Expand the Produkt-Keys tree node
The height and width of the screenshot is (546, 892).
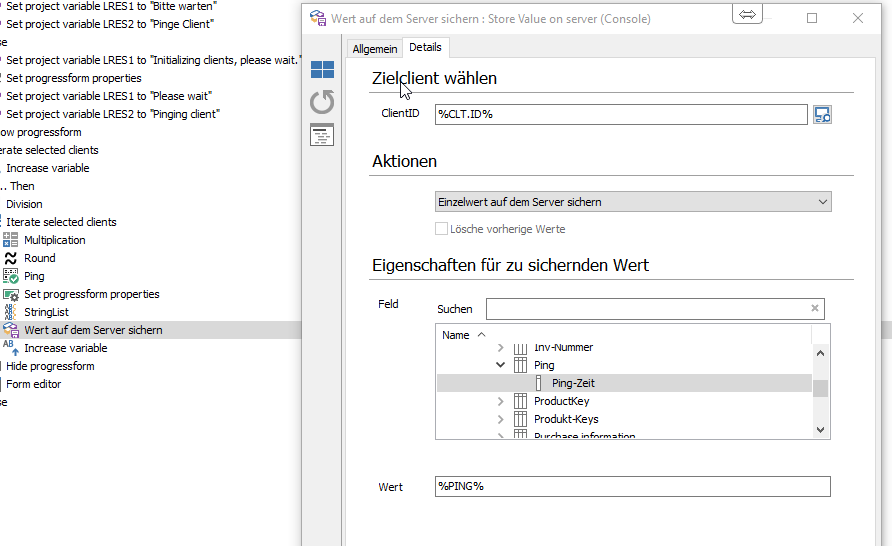pyautogui.click(x=501, y=420)
